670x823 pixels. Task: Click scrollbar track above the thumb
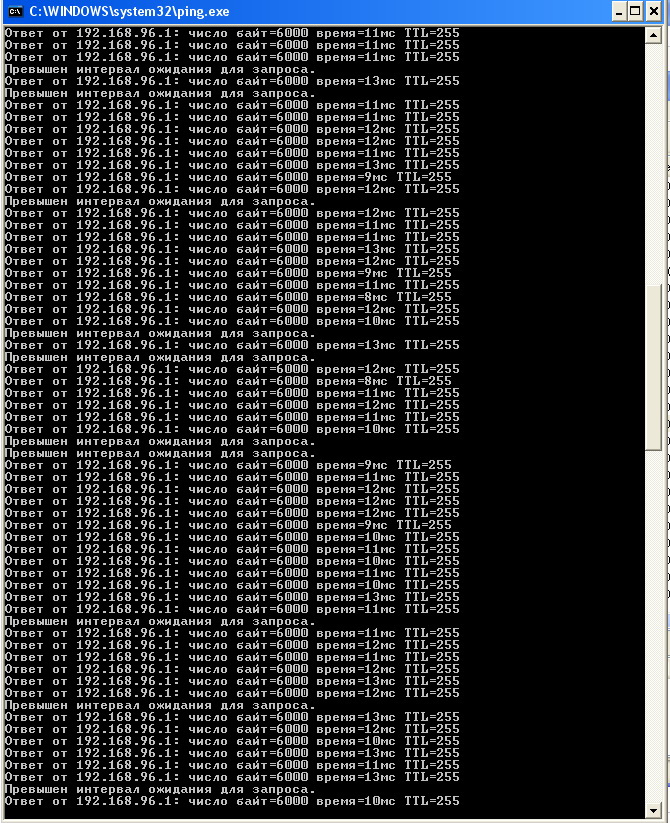click(x=653, y=164)
